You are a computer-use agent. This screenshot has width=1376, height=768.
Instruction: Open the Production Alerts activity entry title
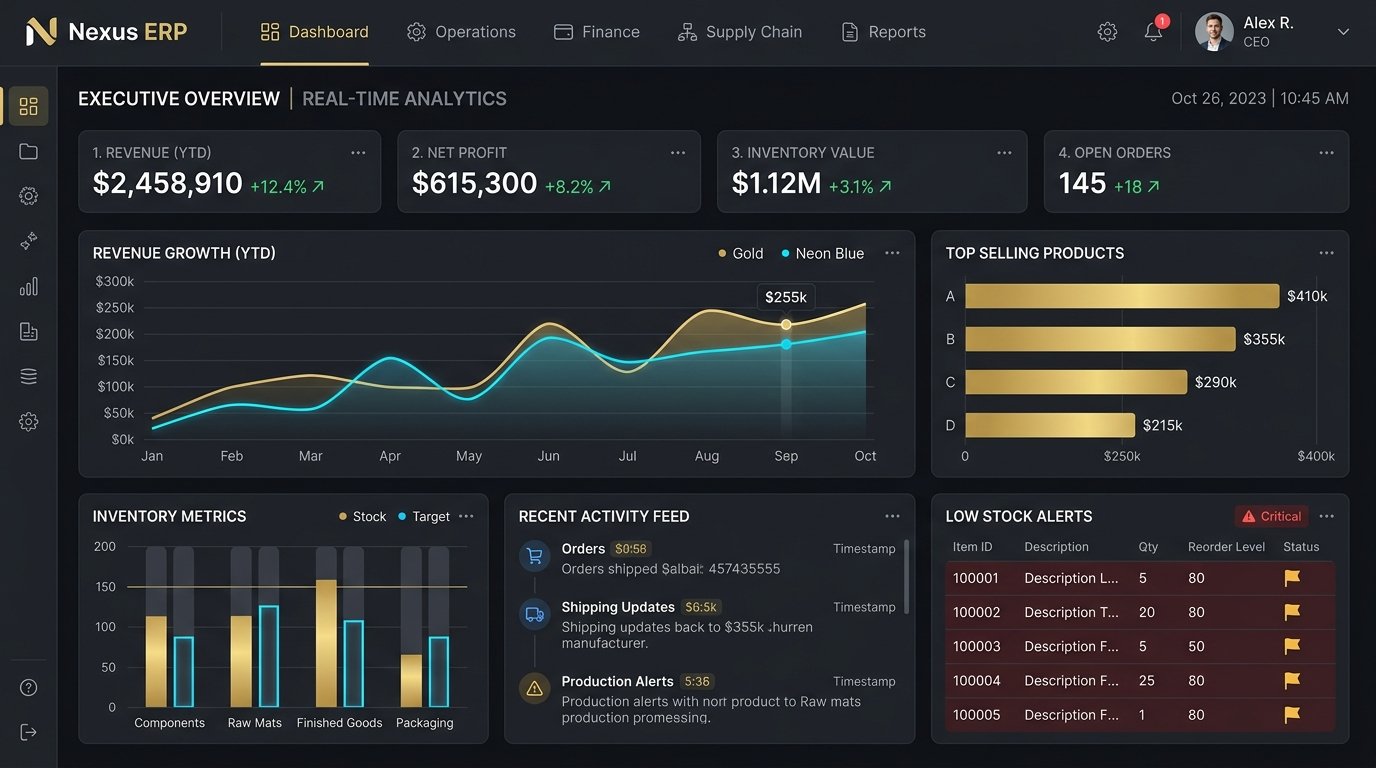pyautogui.click(x=617, y=681)
